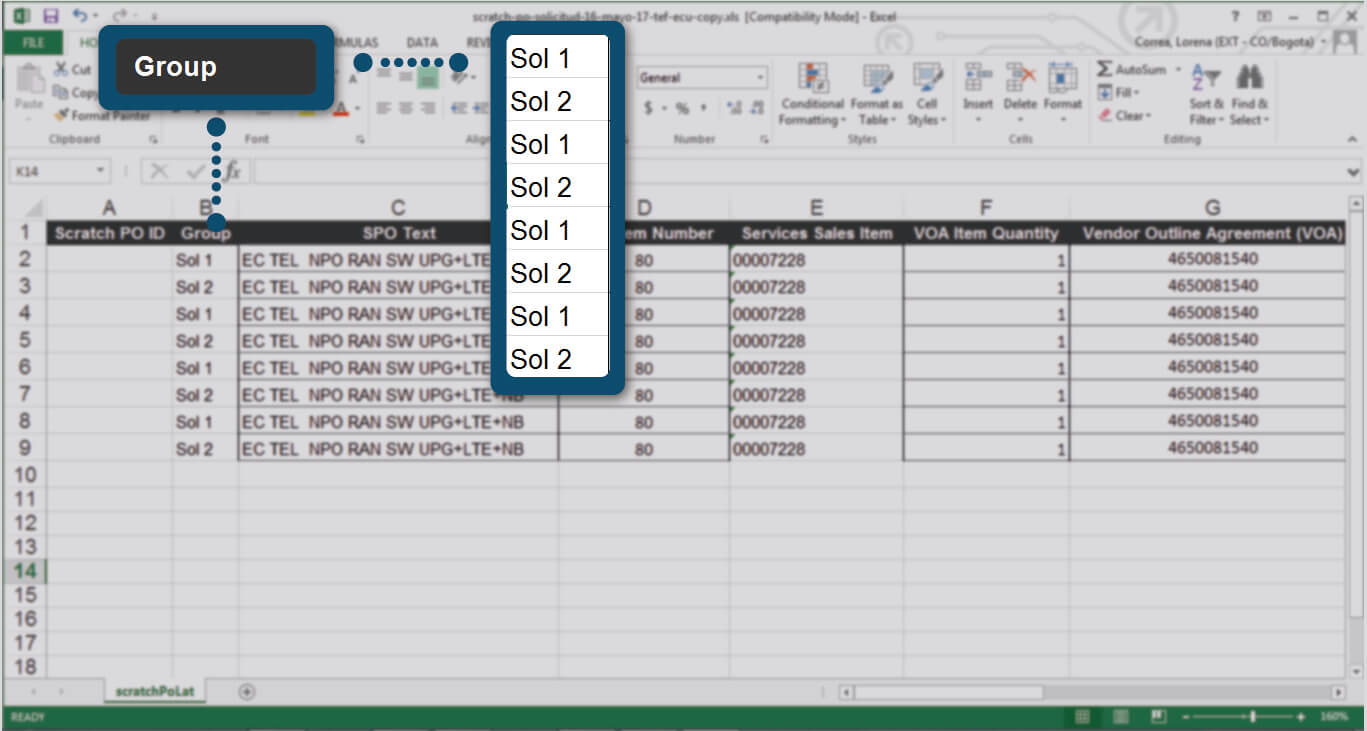Expand the General number format dropdown
The height and width of the screenshot is (731, 1367).
click(760, 78)
